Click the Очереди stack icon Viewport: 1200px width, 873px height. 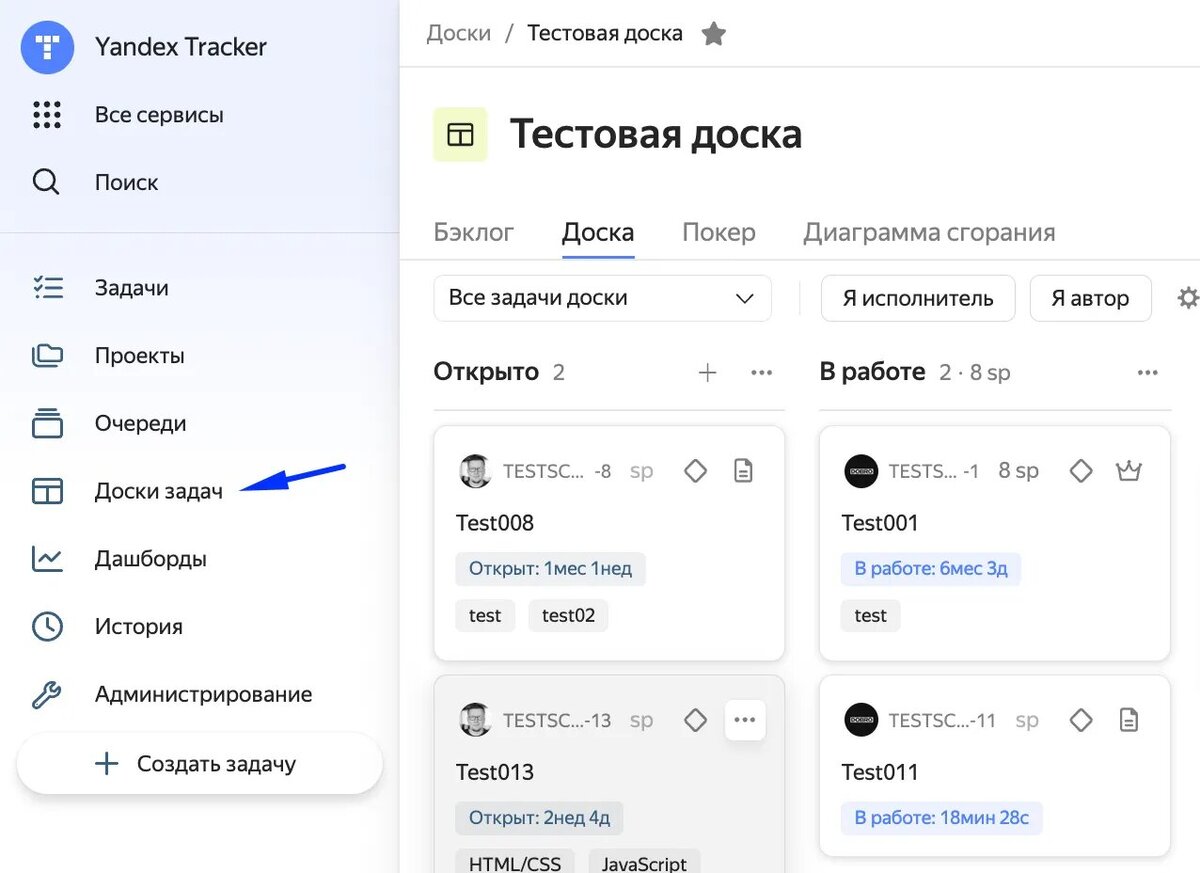coord(47,423)
